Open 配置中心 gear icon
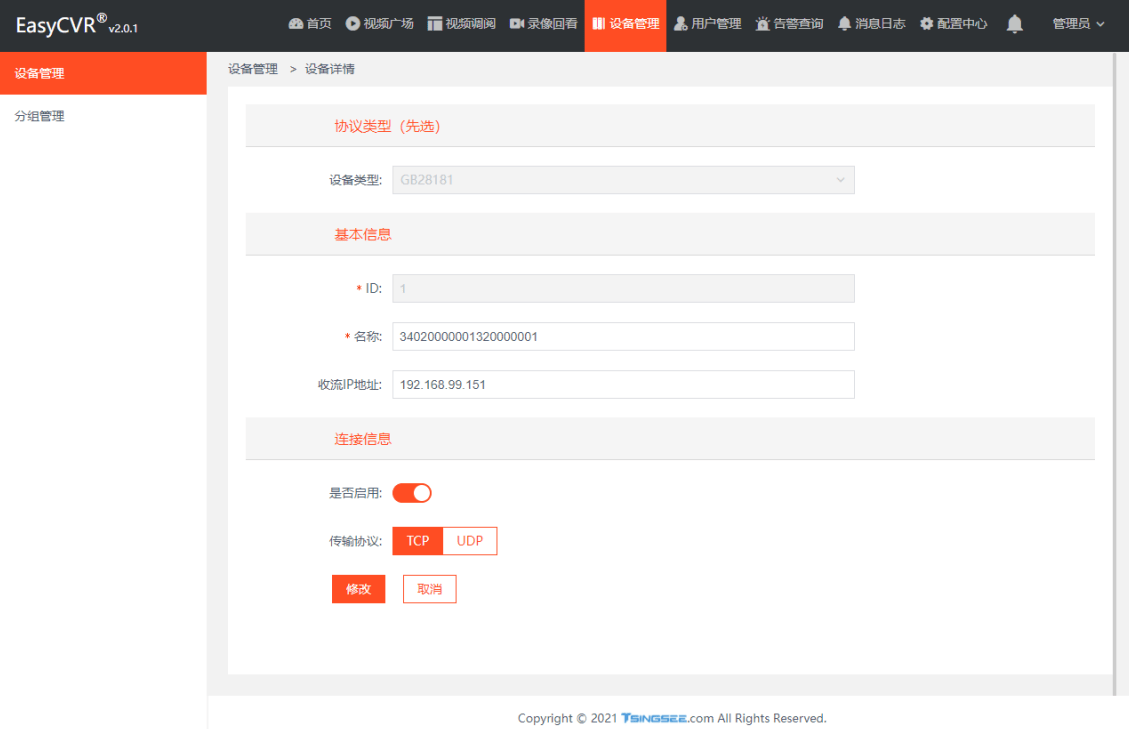The height and width of the screenshot is (729, 1129). (x=927, y=23)
